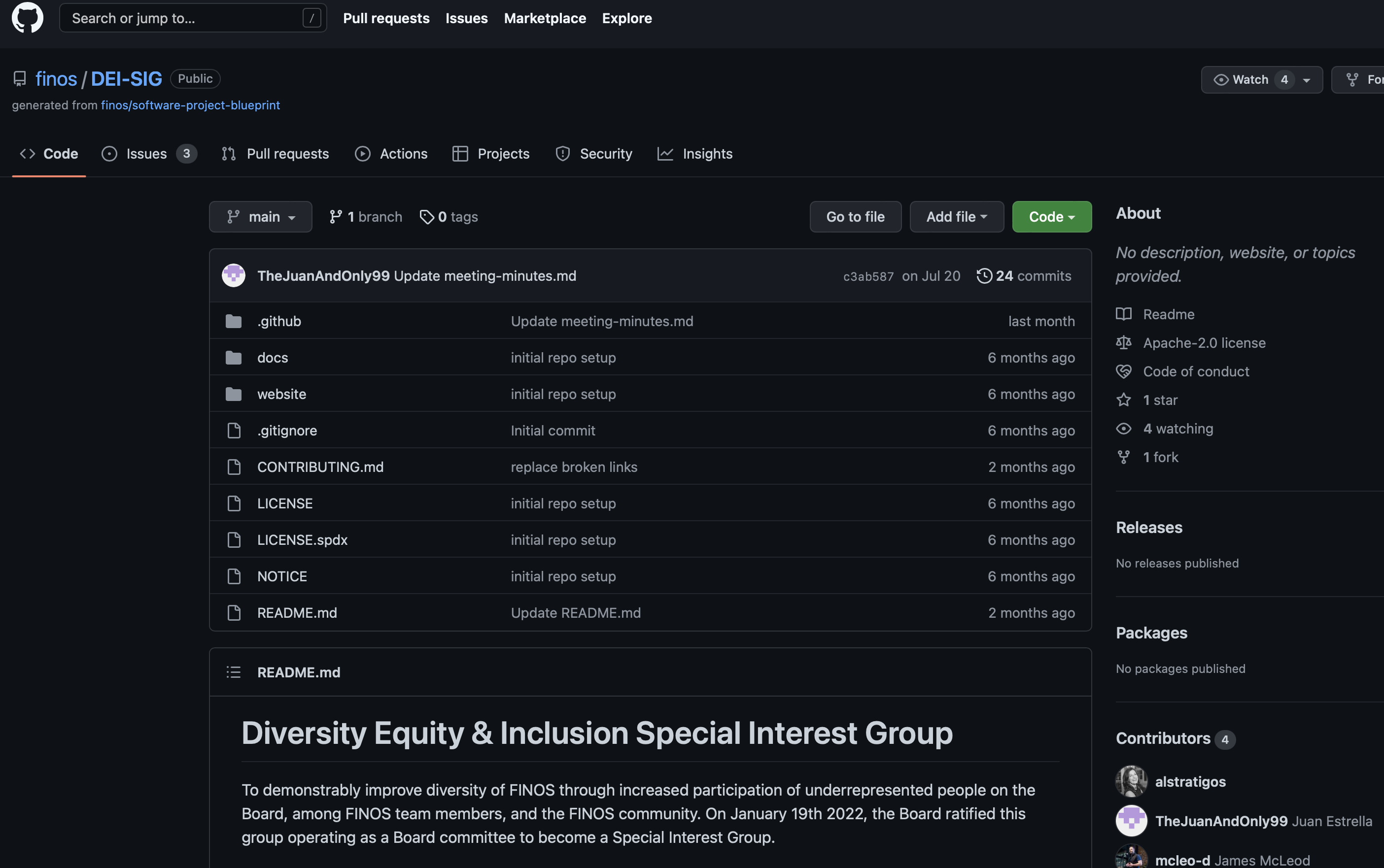Click the Readme book icon in About
Viewport: 1384px width, 868px height.
1124,314
